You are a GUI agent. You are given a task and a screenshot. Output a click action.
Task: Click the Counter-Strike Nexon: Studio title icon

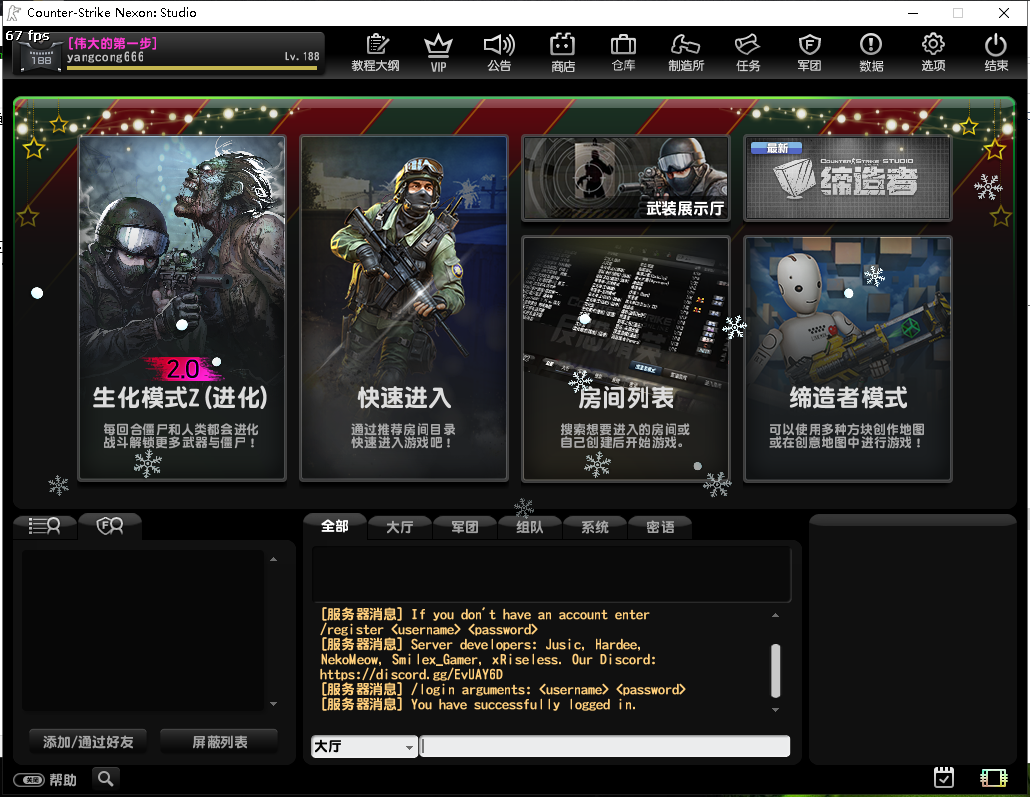coord(13,12)
